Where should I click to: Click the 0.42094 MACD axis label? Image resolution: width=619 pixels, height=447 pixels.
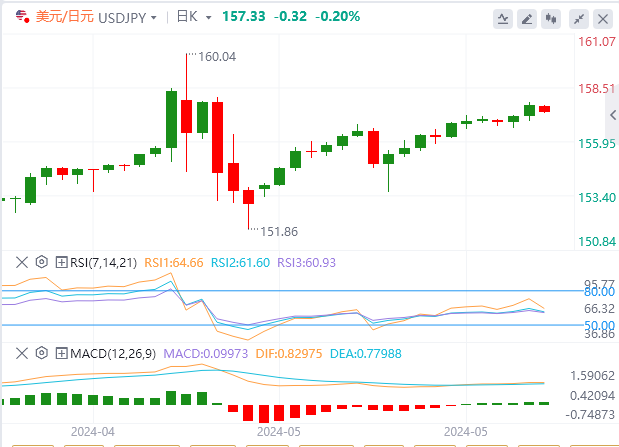[x=593, y=396]
